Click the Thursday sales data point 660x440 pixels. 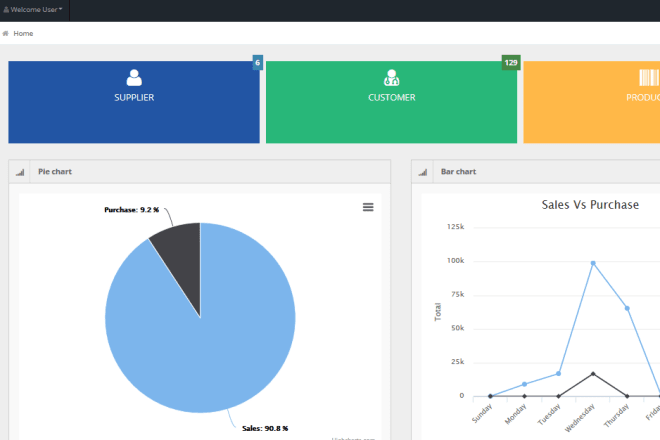click(x=627, y=308)
